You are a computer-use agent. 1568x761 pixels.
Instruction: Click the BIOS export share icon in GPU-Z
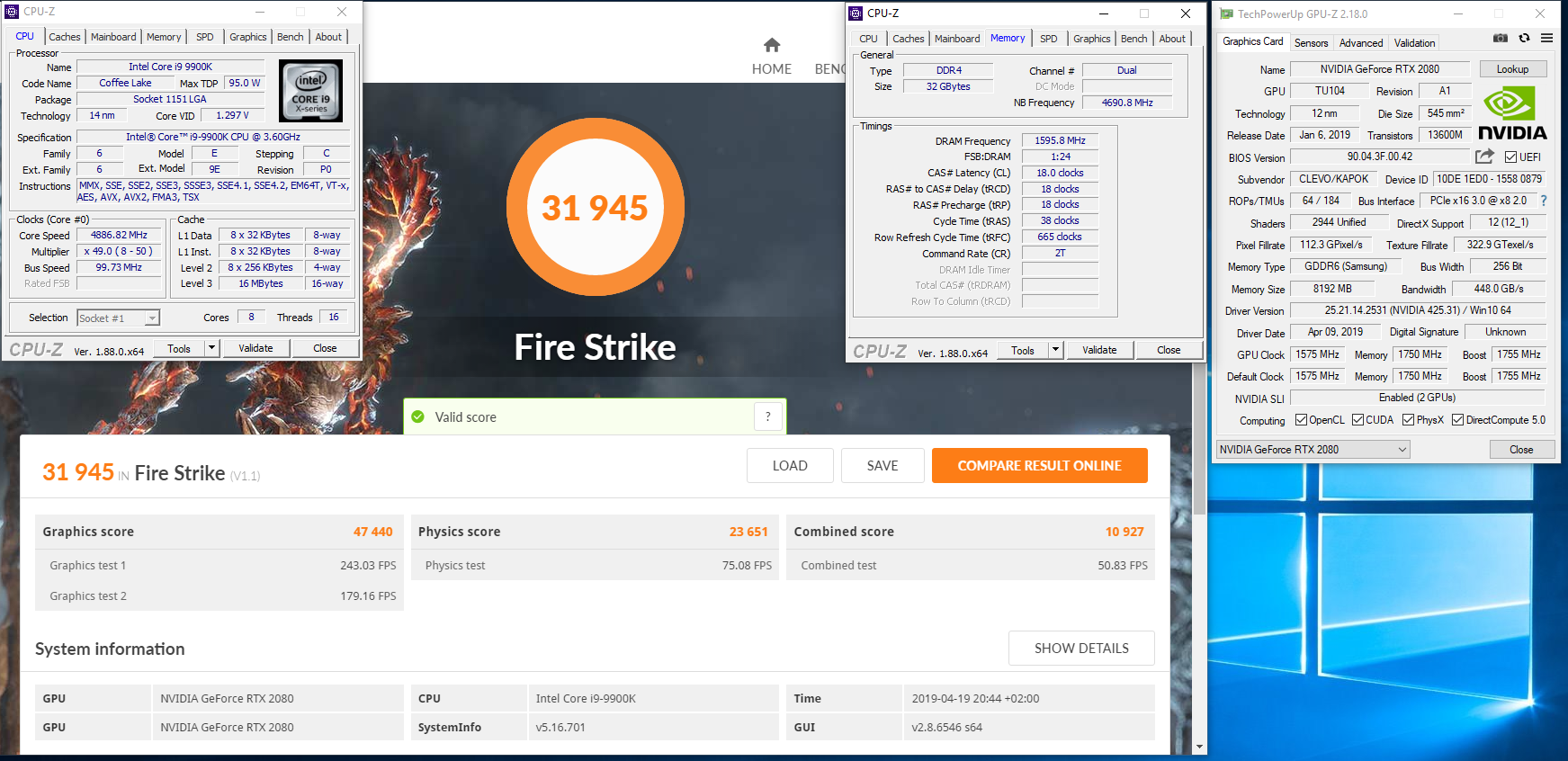point(1484,157)
